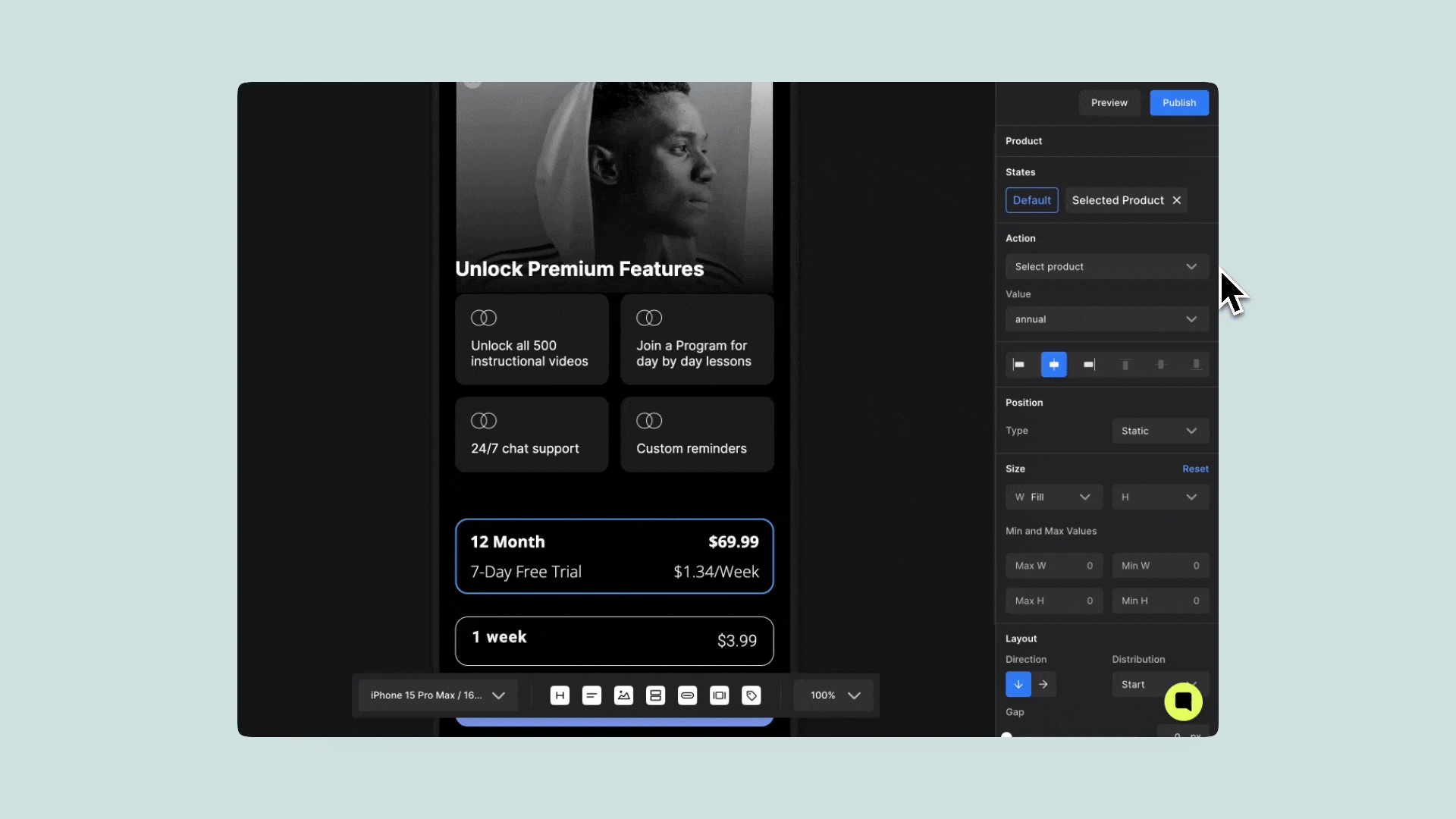Insert a carousel element from the toolbar

[719, 695]
